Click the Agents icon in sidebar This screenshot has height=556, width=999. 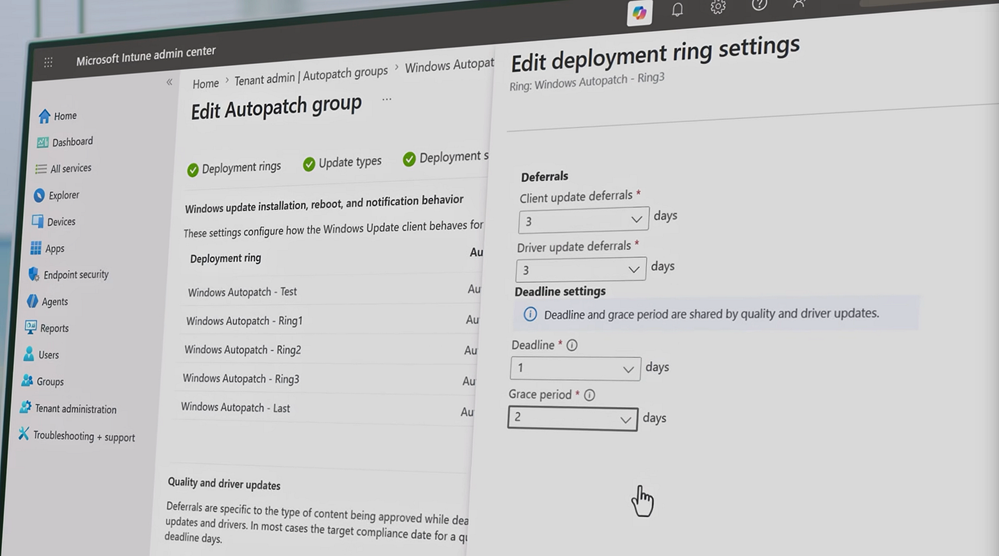click(32, 301)
